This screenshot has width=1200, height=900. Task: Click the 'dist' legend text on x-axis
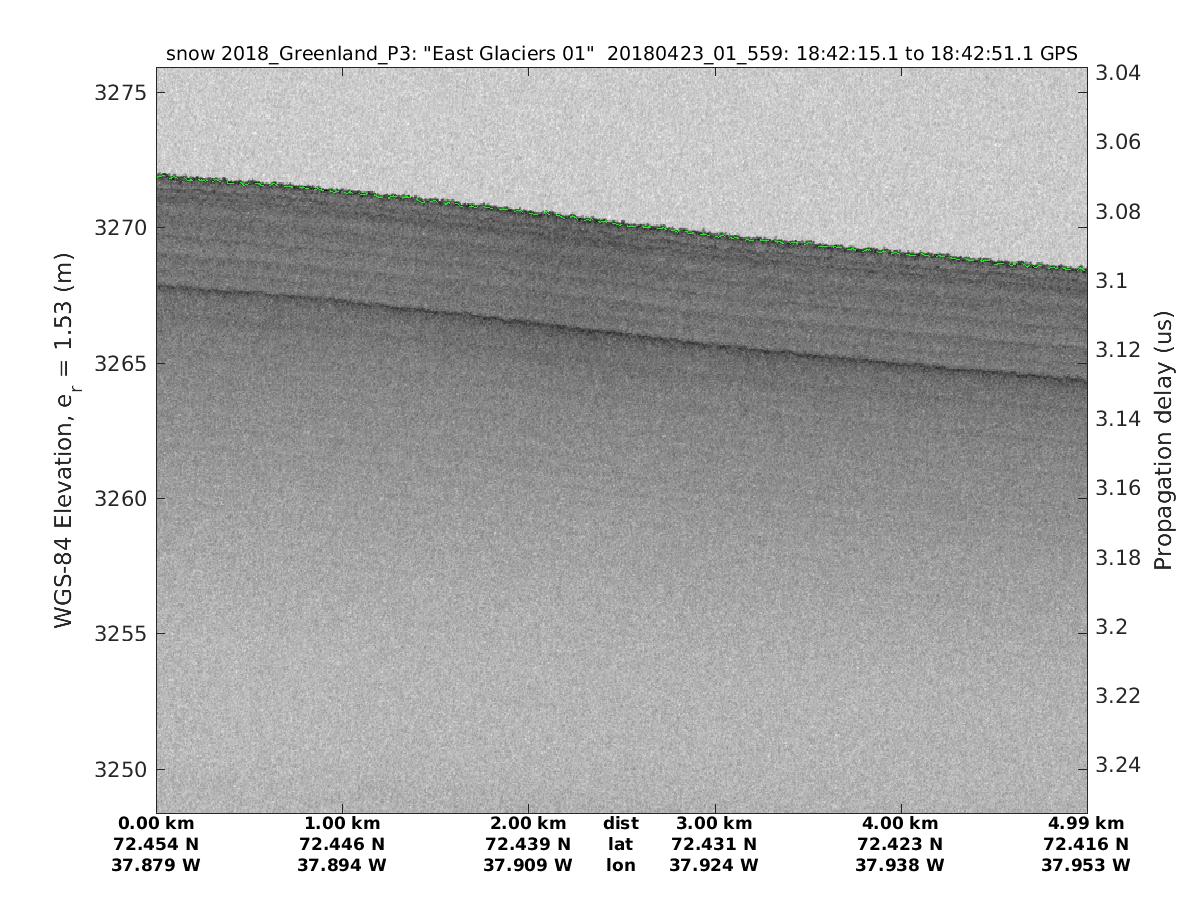pos(620,823)
